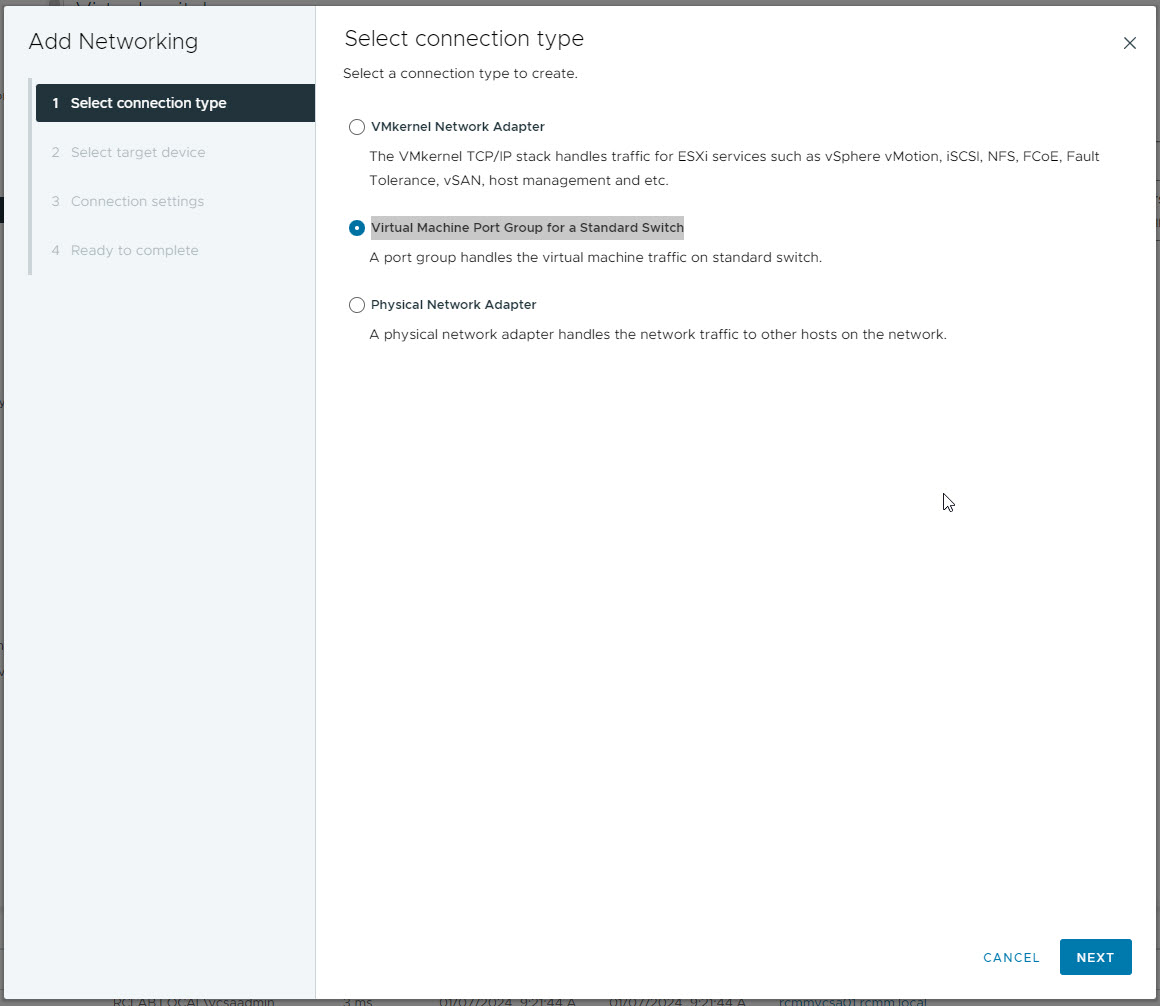Click the 'Physical Network Adapter' label text
Screen dimensions: 1160x1006
point(453,305)
